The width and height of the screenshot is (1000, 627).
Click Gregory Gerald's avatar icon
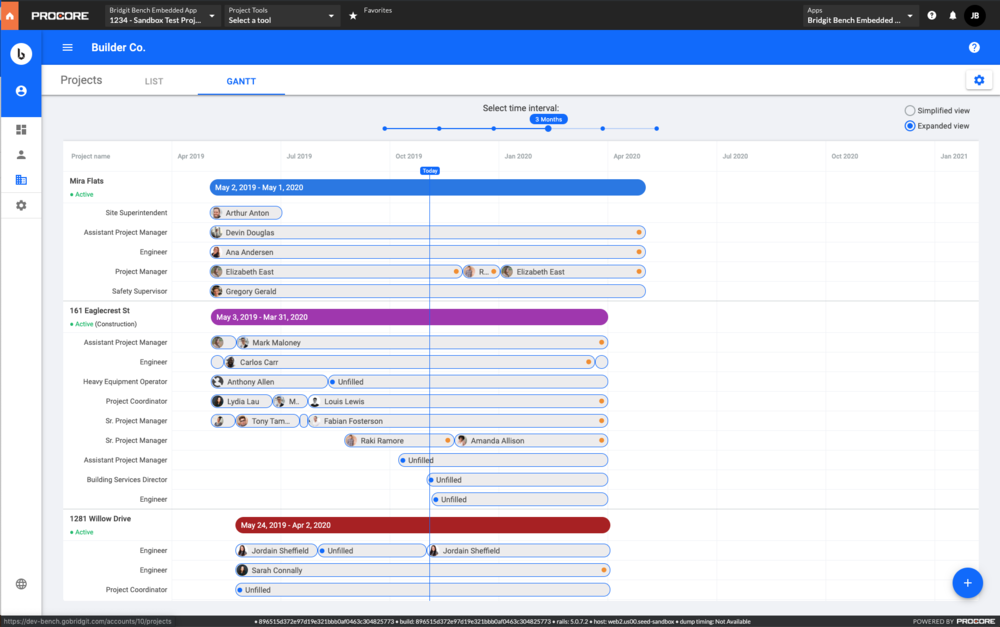217,291
